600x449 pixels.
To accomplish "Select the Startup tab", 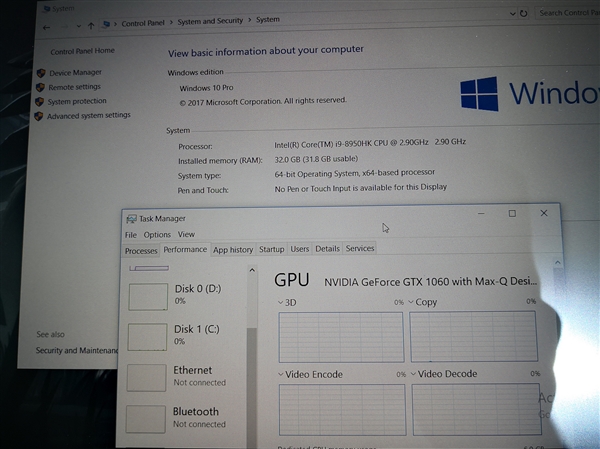I will coord(271,249).
